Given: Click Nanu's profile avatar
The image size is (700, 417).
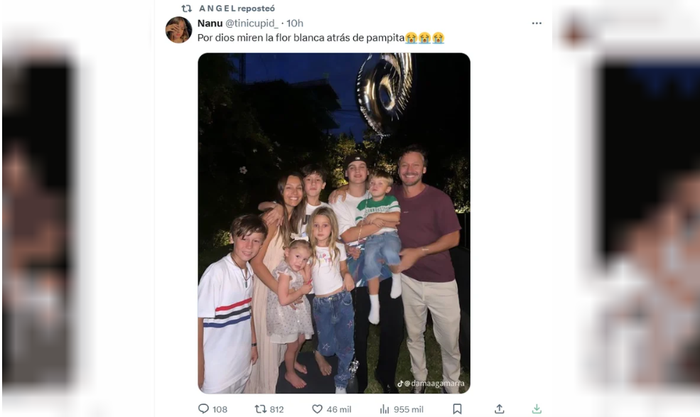Looking at the screenshot, I should coord(178,30).
